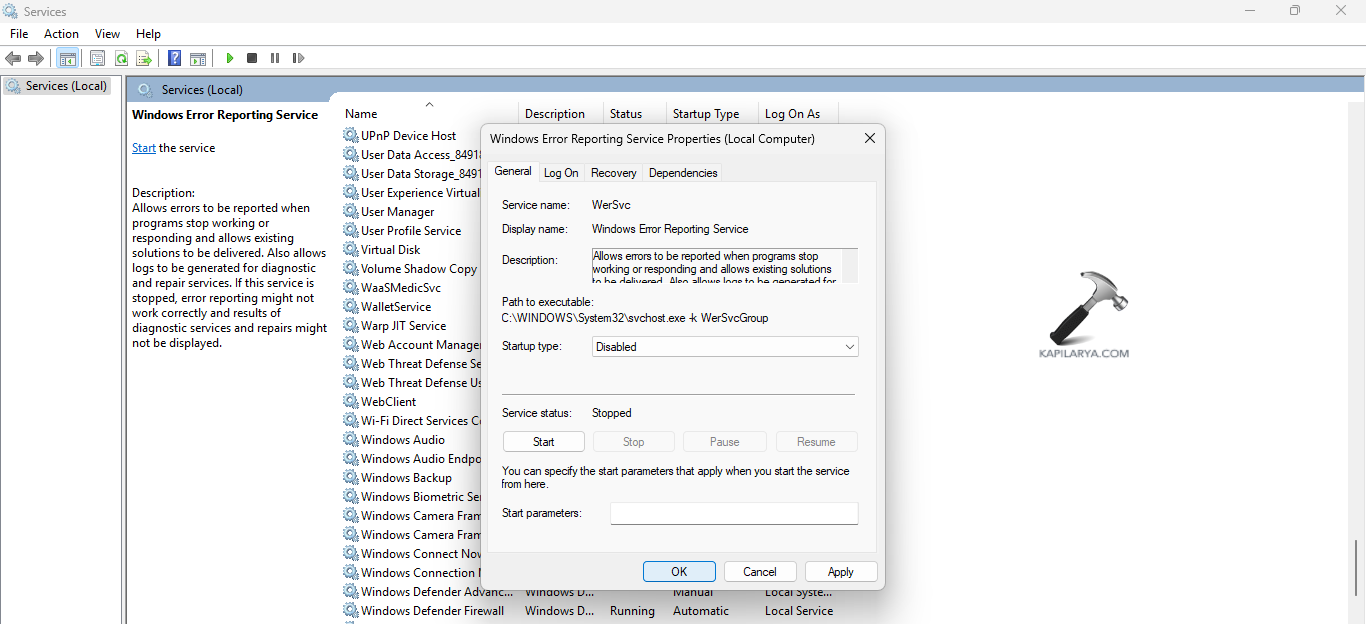This screenshot has width=1366, height=624.
Task: Stop the service using the black square icon
Action: pyautogui.click(x=252, y=58)
